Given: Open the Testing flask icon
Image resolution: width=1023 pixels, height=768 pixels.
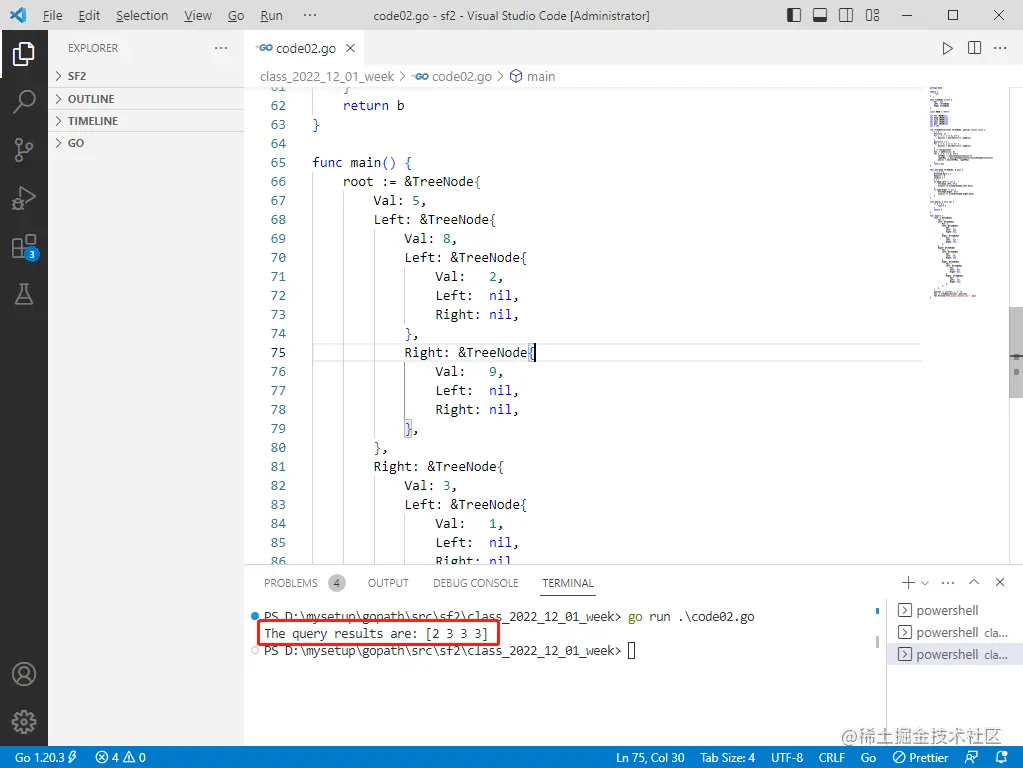Looking at the screenshot, I should click(x=23, y=294).
